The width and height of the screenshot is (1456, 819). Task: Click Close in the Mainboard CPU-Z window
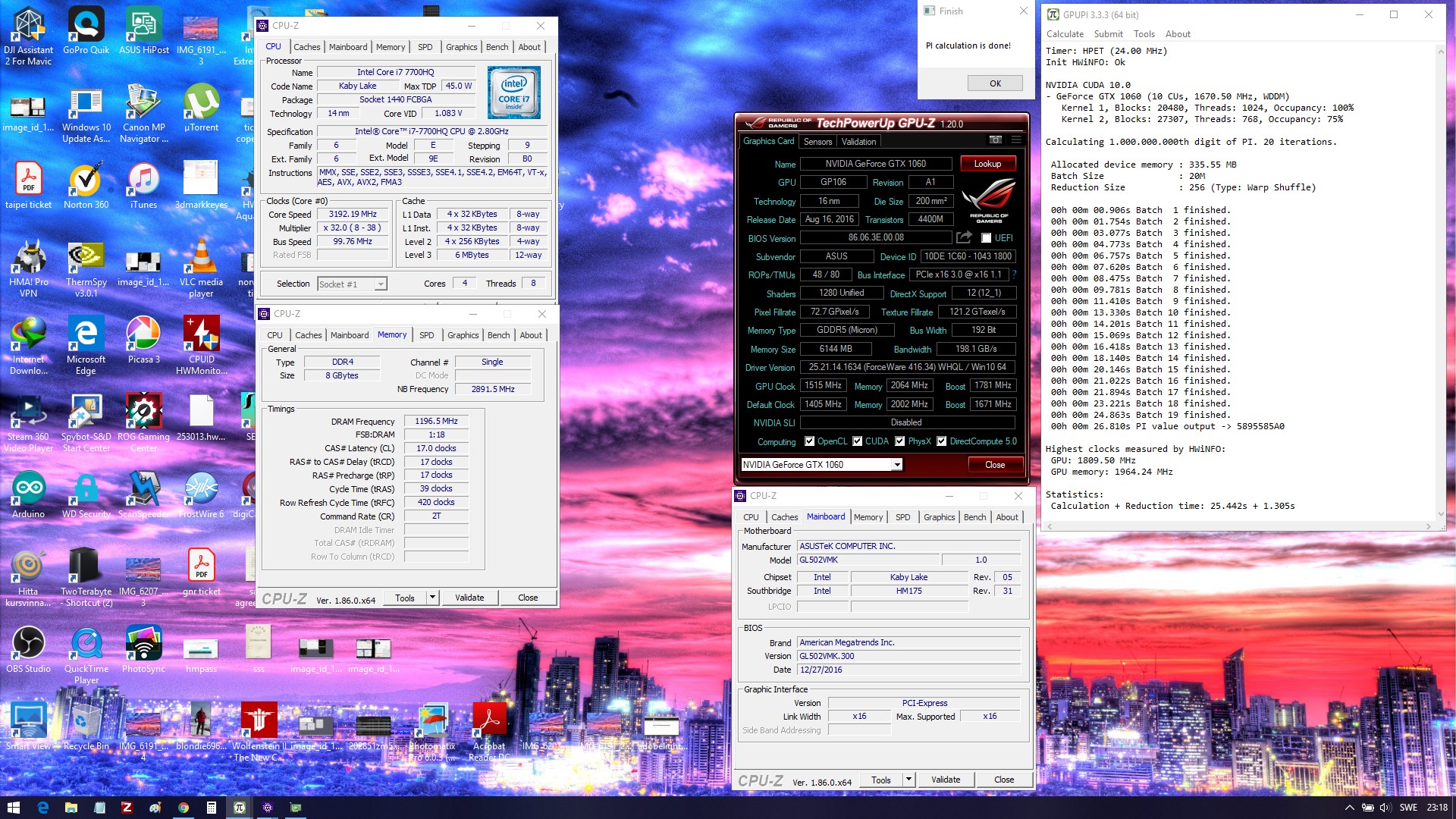tap(1004, 780)
